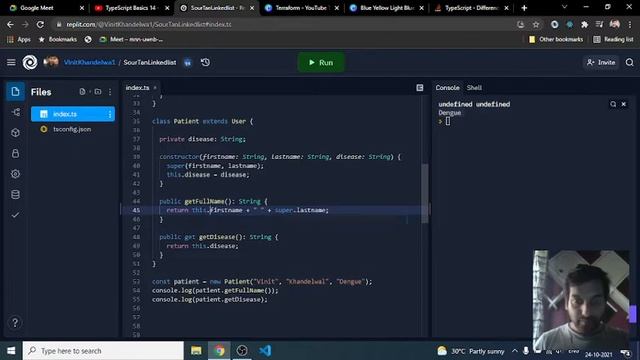The height and width of the screenshot is (360, 640).
Task: Open the Packages cube icon
Action: pyautogui.click(x=16, y=133)
